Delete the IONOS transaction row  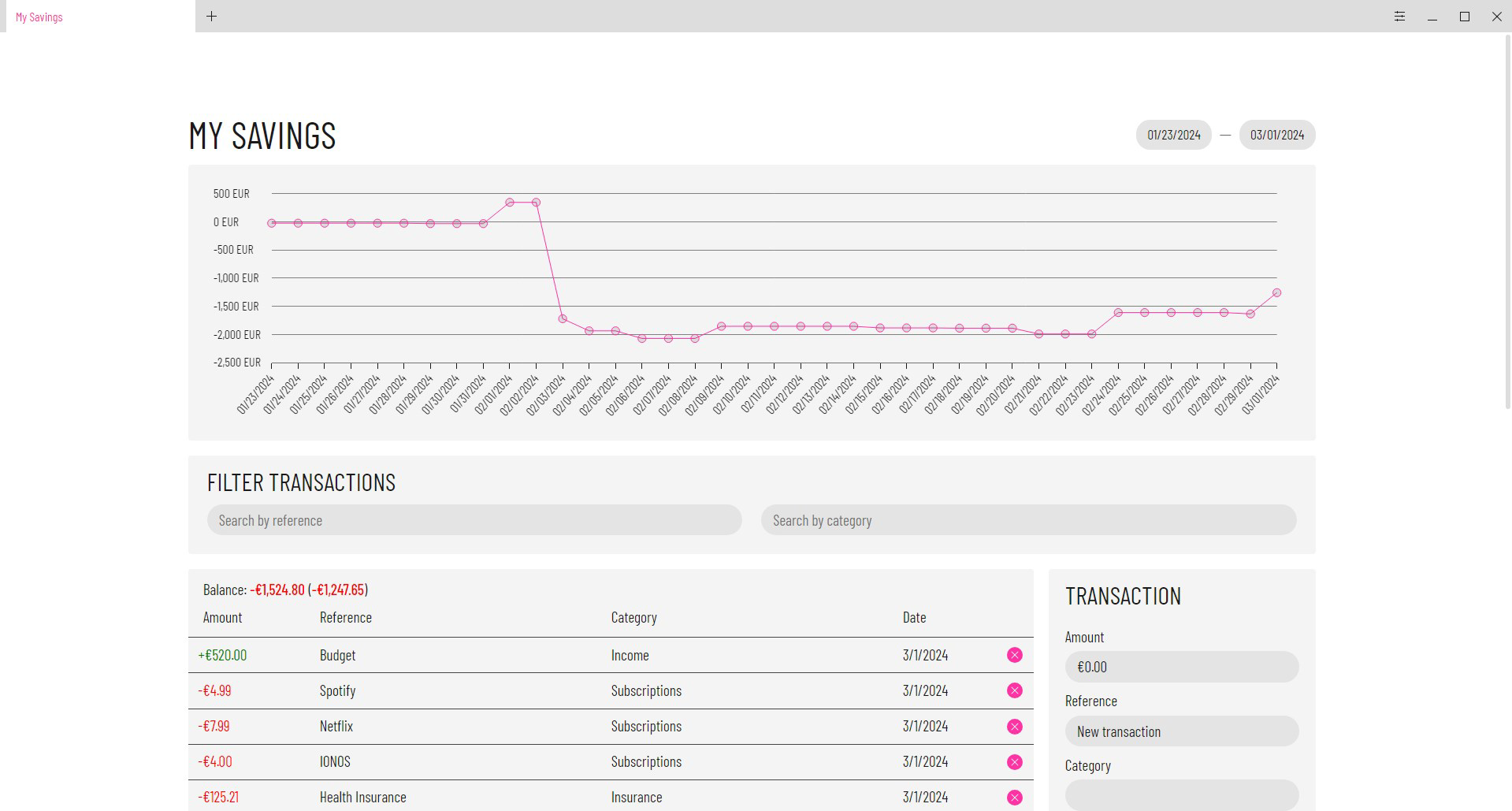(1015, 762)
